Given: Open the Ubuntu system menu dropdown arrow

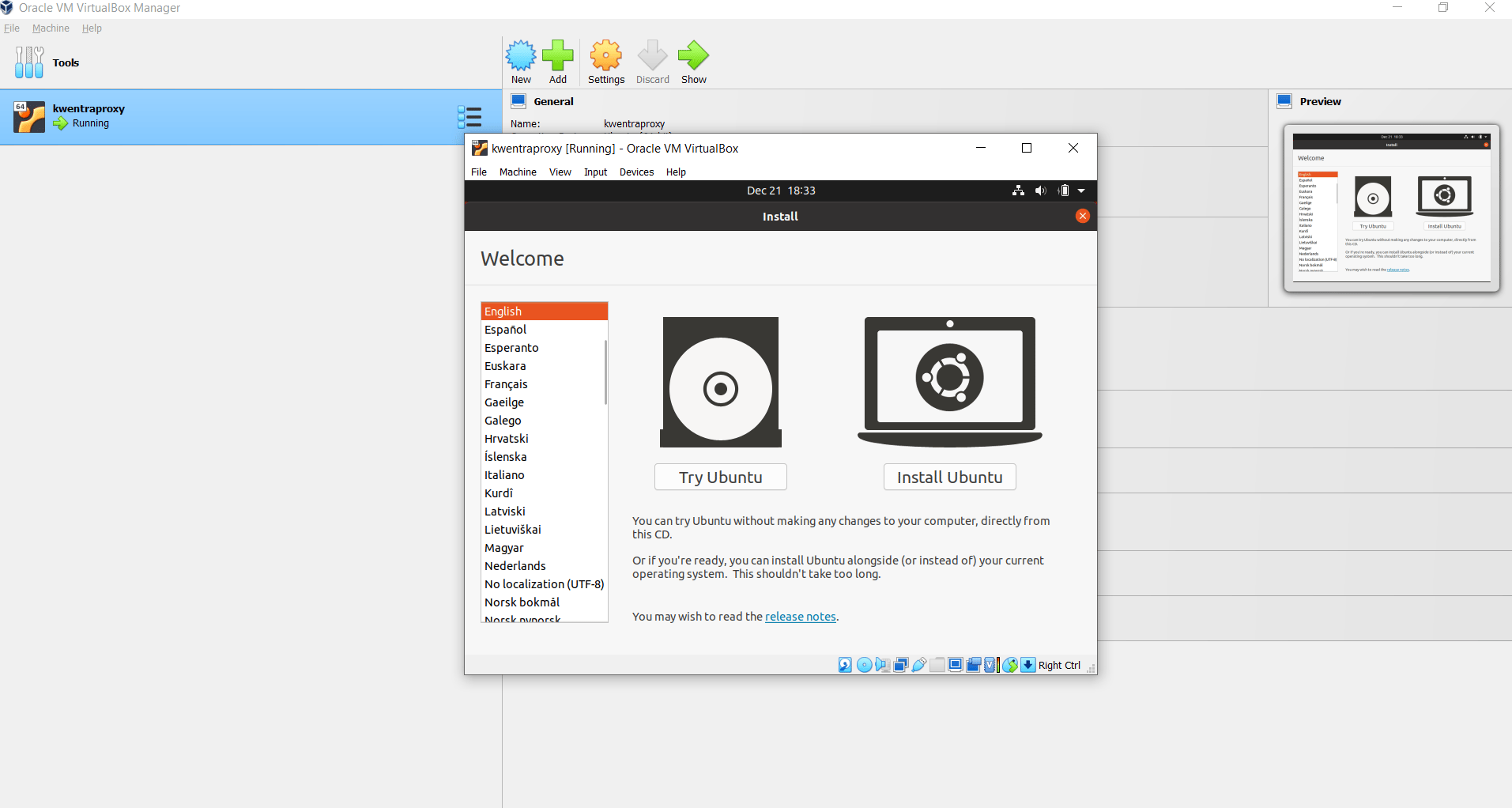Looking at the screenshot, I should (1081, 191).
